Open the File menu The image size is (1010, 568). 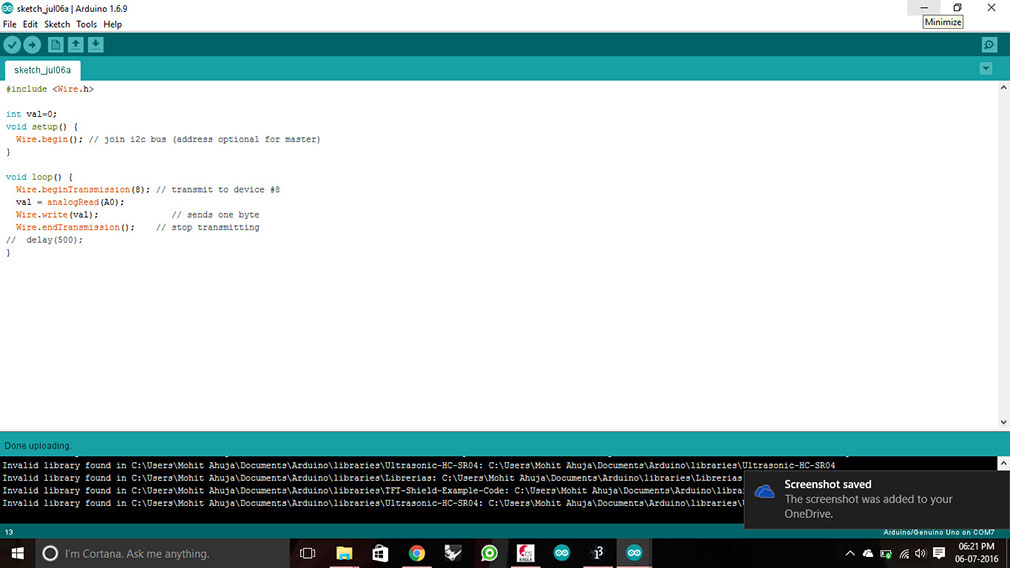pyautogui.click(x=10, y=24)
